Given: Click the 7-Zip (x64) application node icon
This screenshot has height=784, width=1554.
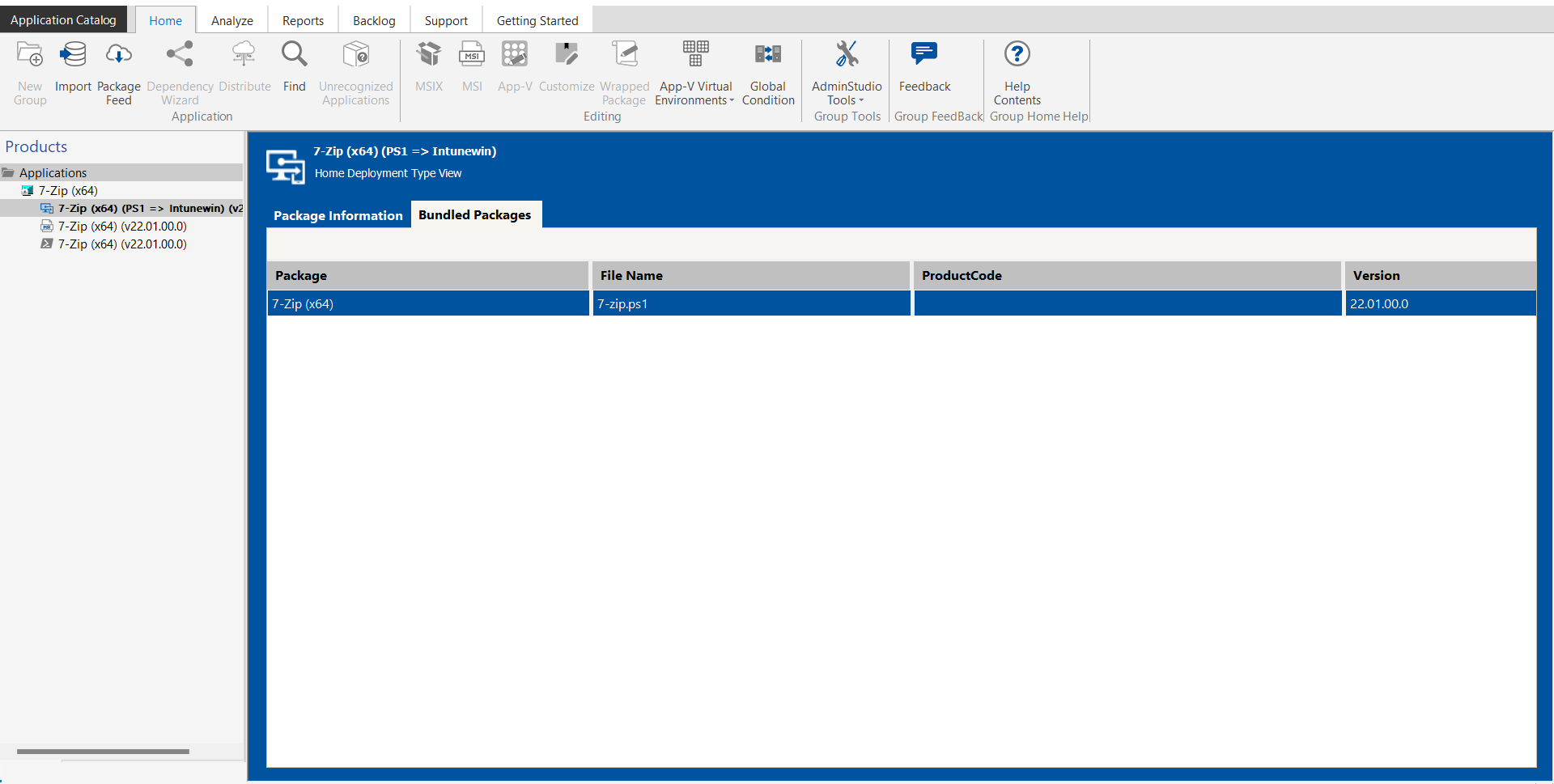Looking at the screenshot, I should click(x=28, y=191).
